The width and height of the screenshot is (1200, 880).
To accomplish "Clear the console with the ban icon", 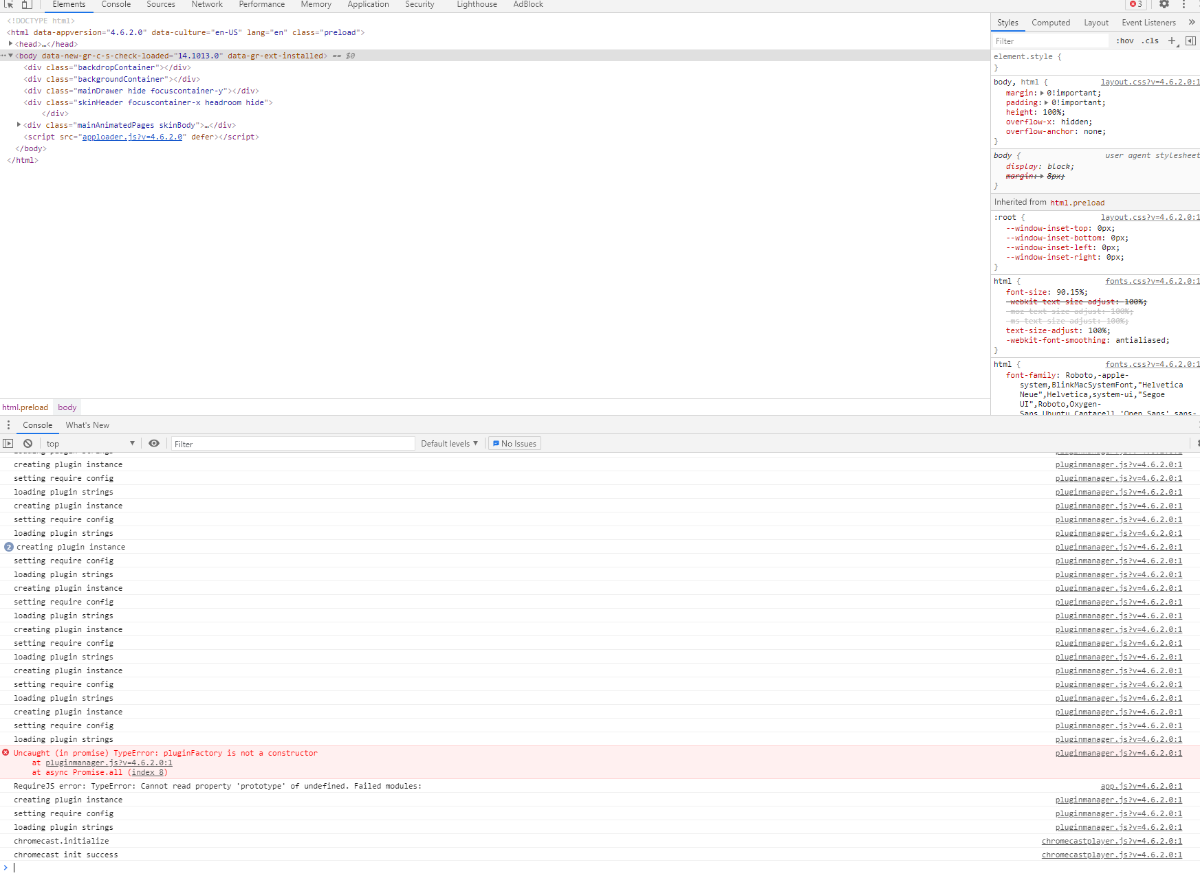I will (27, 443).
